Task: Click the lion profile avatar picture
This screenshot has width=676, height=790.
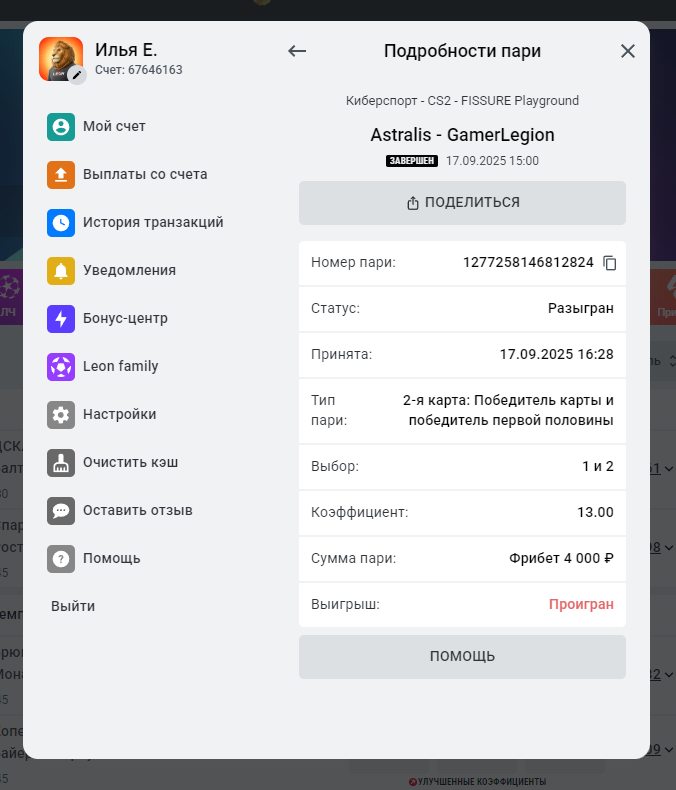Action: tap(58, 57)
